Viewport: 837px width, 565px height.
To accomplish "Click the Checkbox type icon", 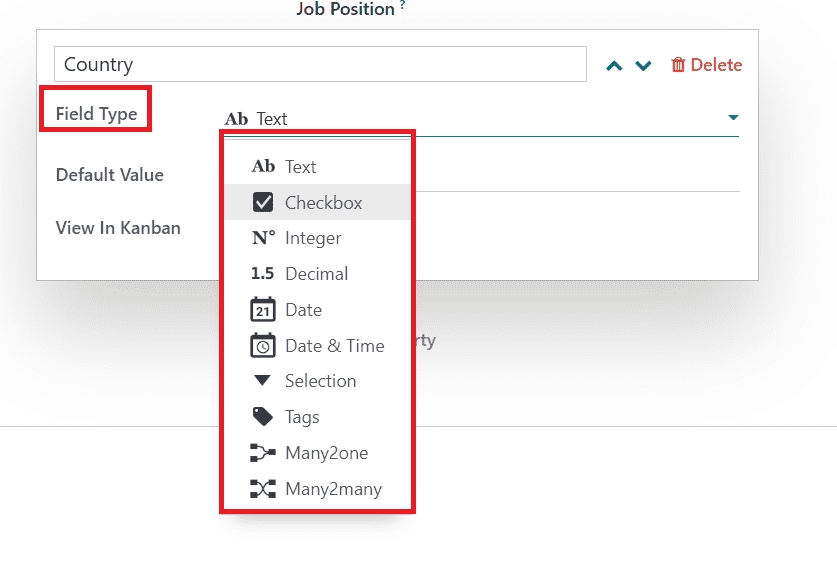I will click(x=263, y=203).
